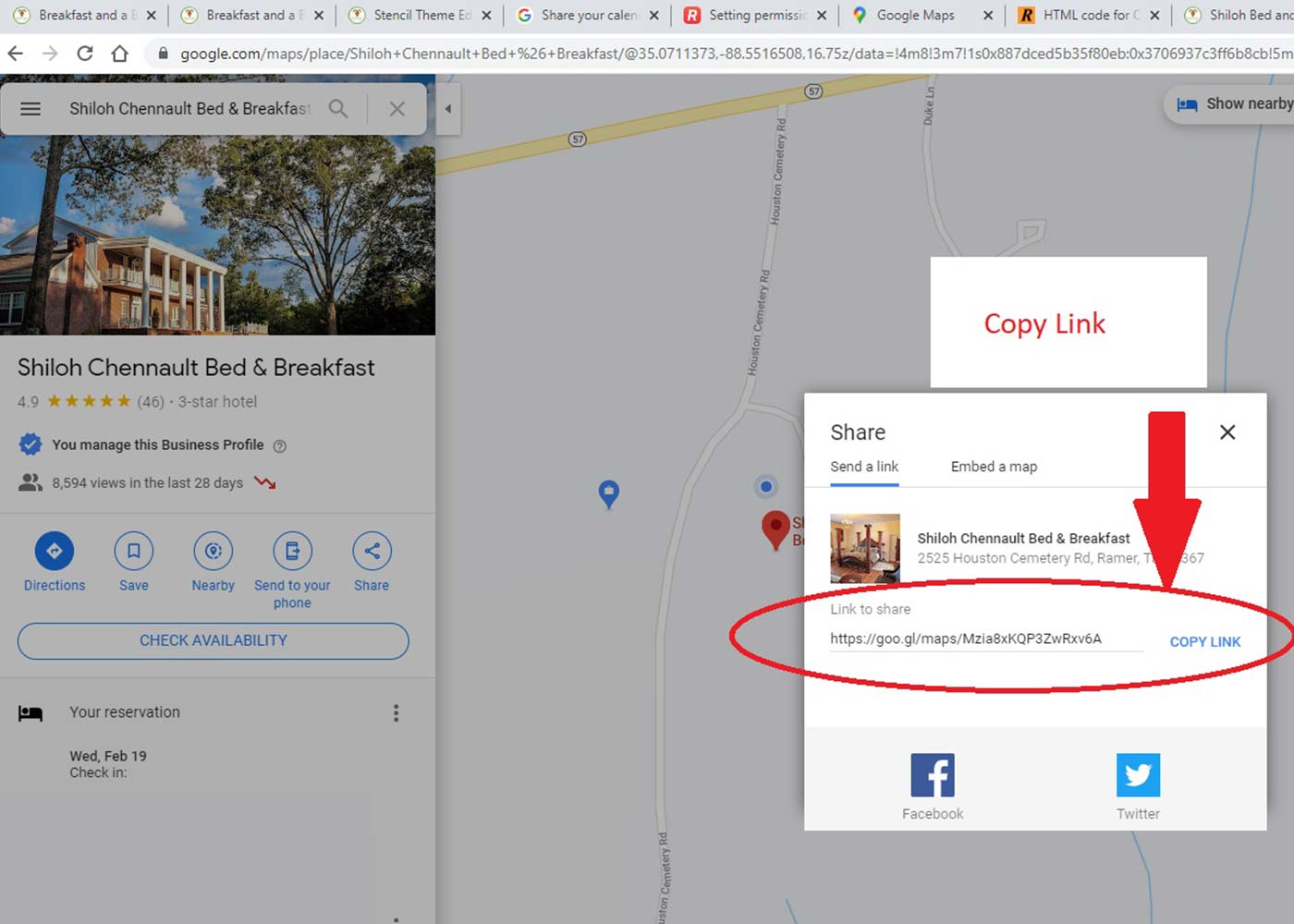
Task: Click Wed, Feb 19 check-in date
Action: pos(108,756)
